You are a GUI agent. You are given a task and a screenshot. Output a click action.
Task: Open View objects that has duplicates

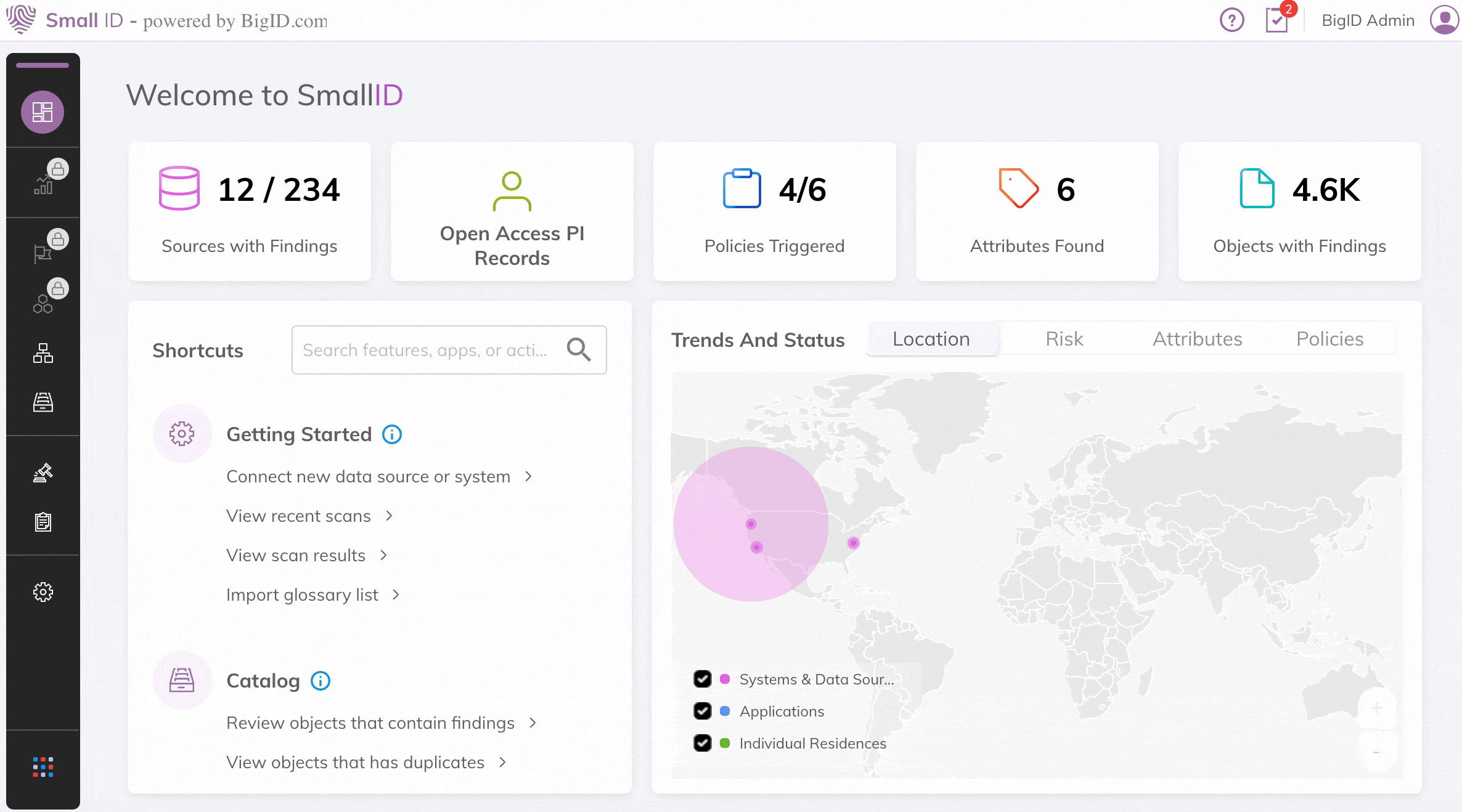tap(356, 762)
